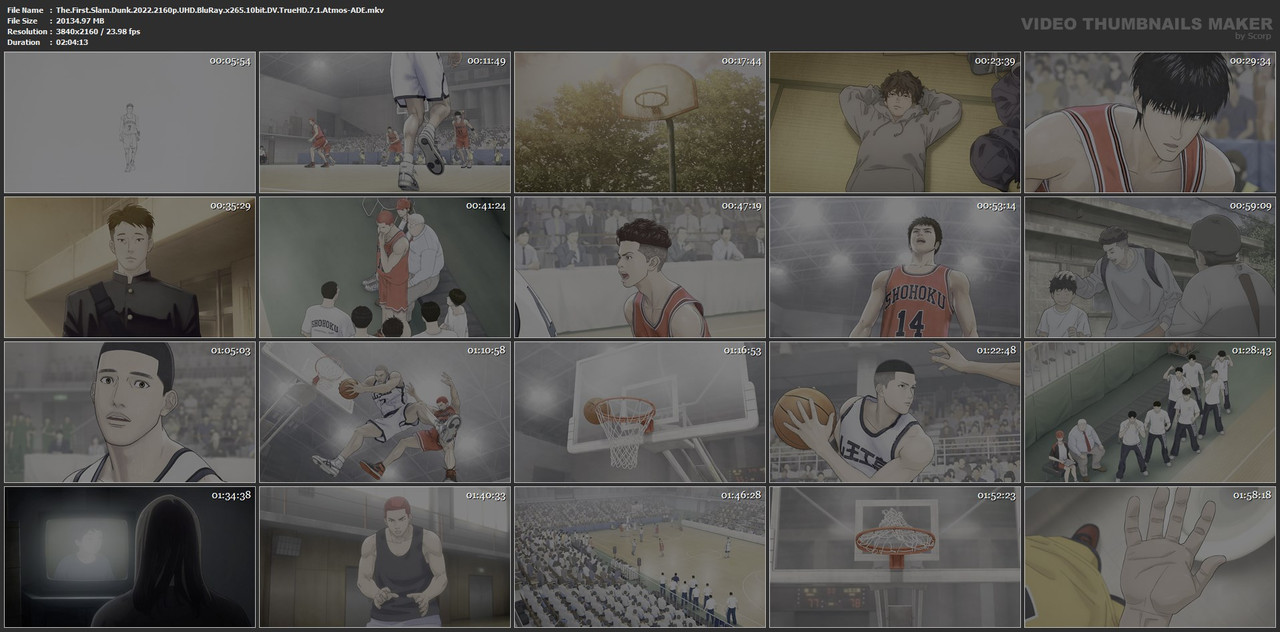Click the File Name field label
The height and width of the screenshot is (632, 1280).
tap(24, 10)
